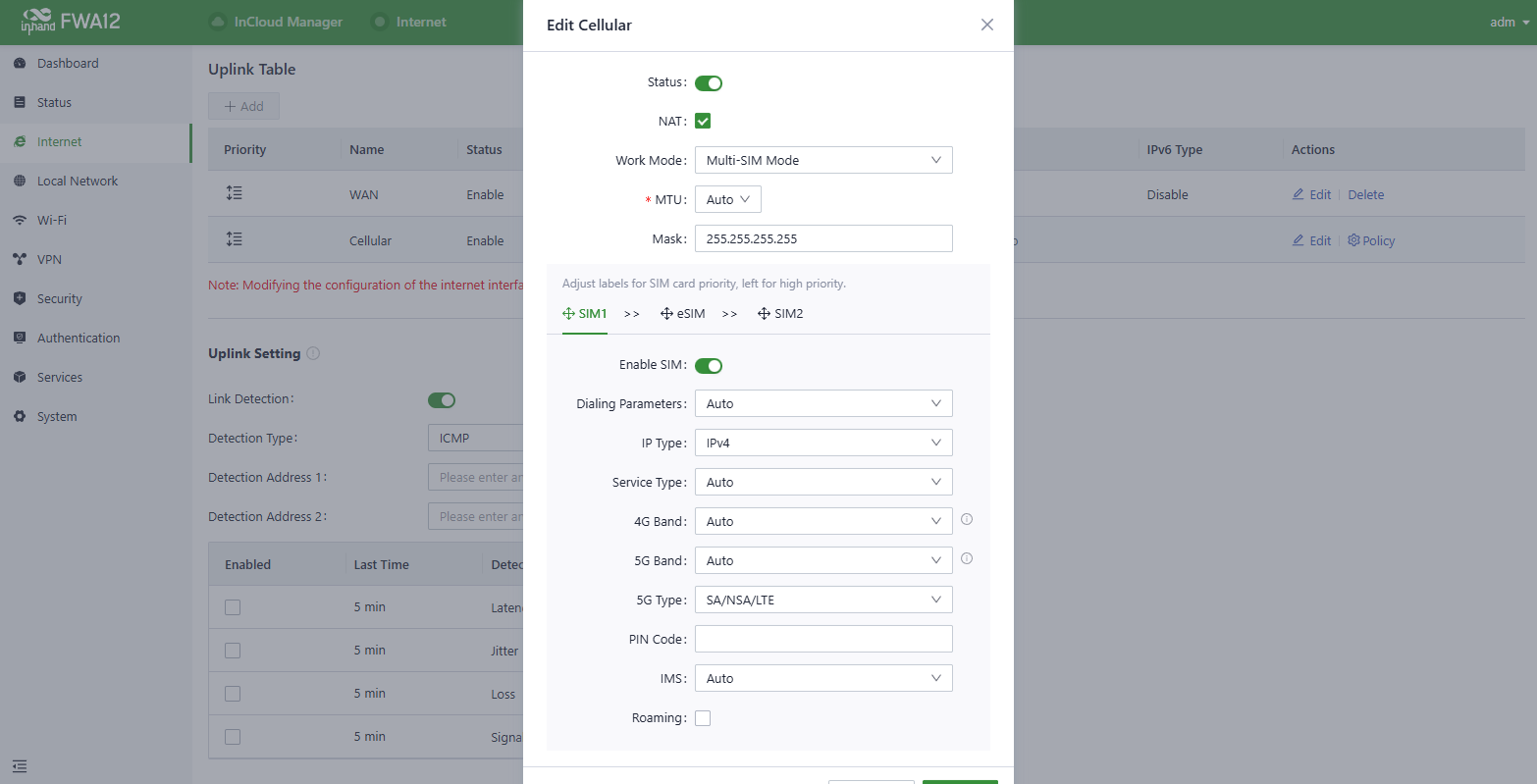Click the WAN row priority sort icon
This screenshot has height=784, width=1537.
[x=234, y=194]
